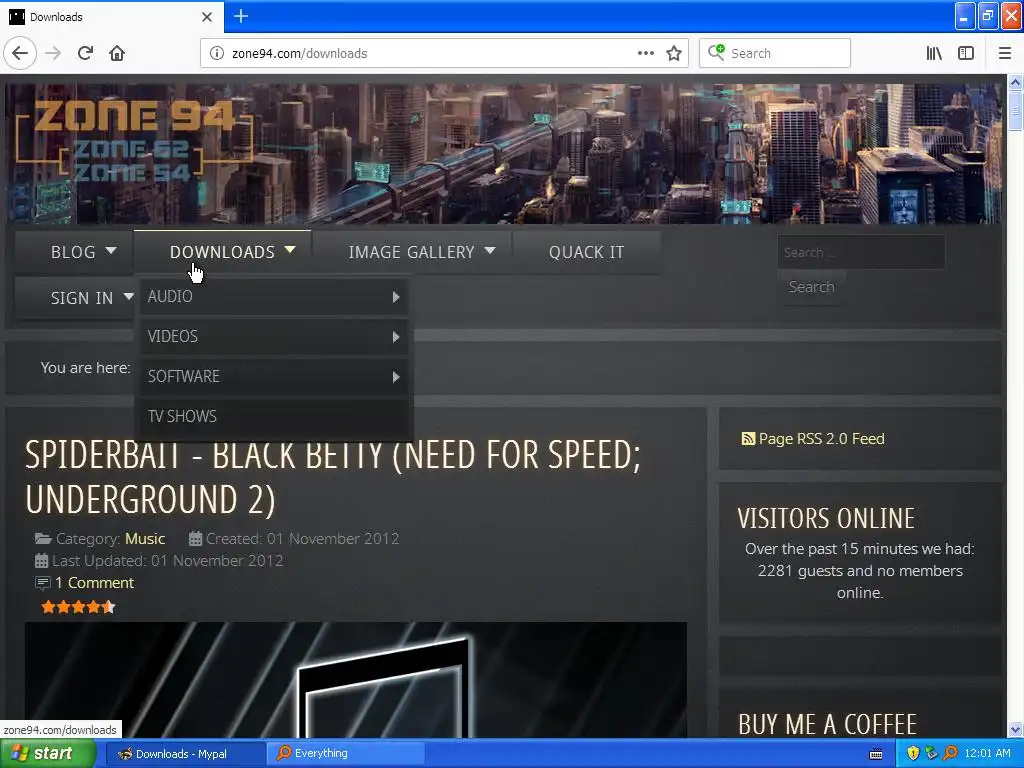
Task: Click the site Search text field
Action: [861, 253]
